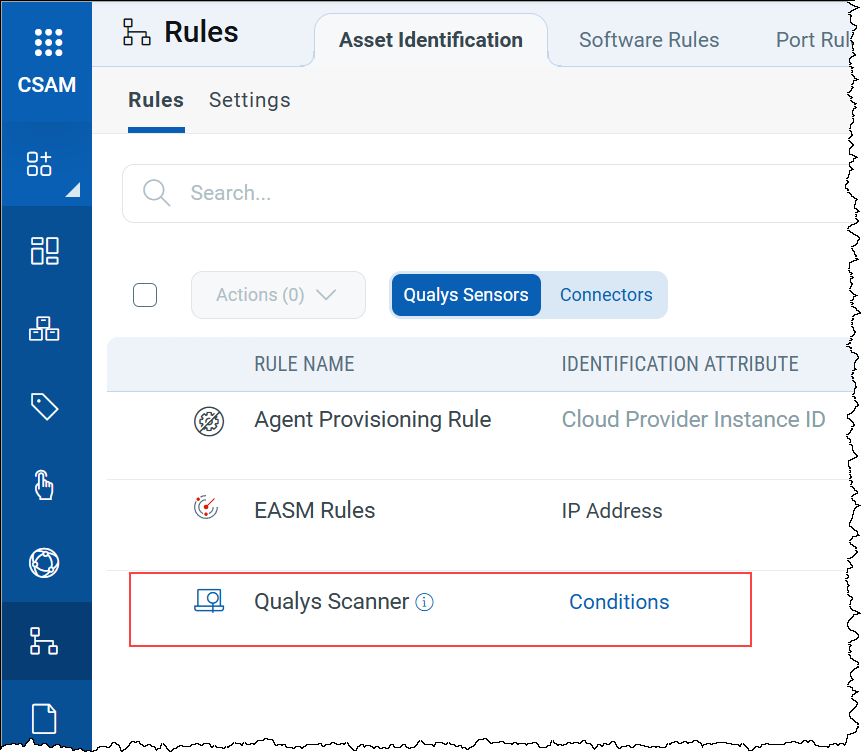The height and width of the screenshot is (755, 863).
Task: Click the Qualys Scanner laptop icon
Action: point(209,601)
